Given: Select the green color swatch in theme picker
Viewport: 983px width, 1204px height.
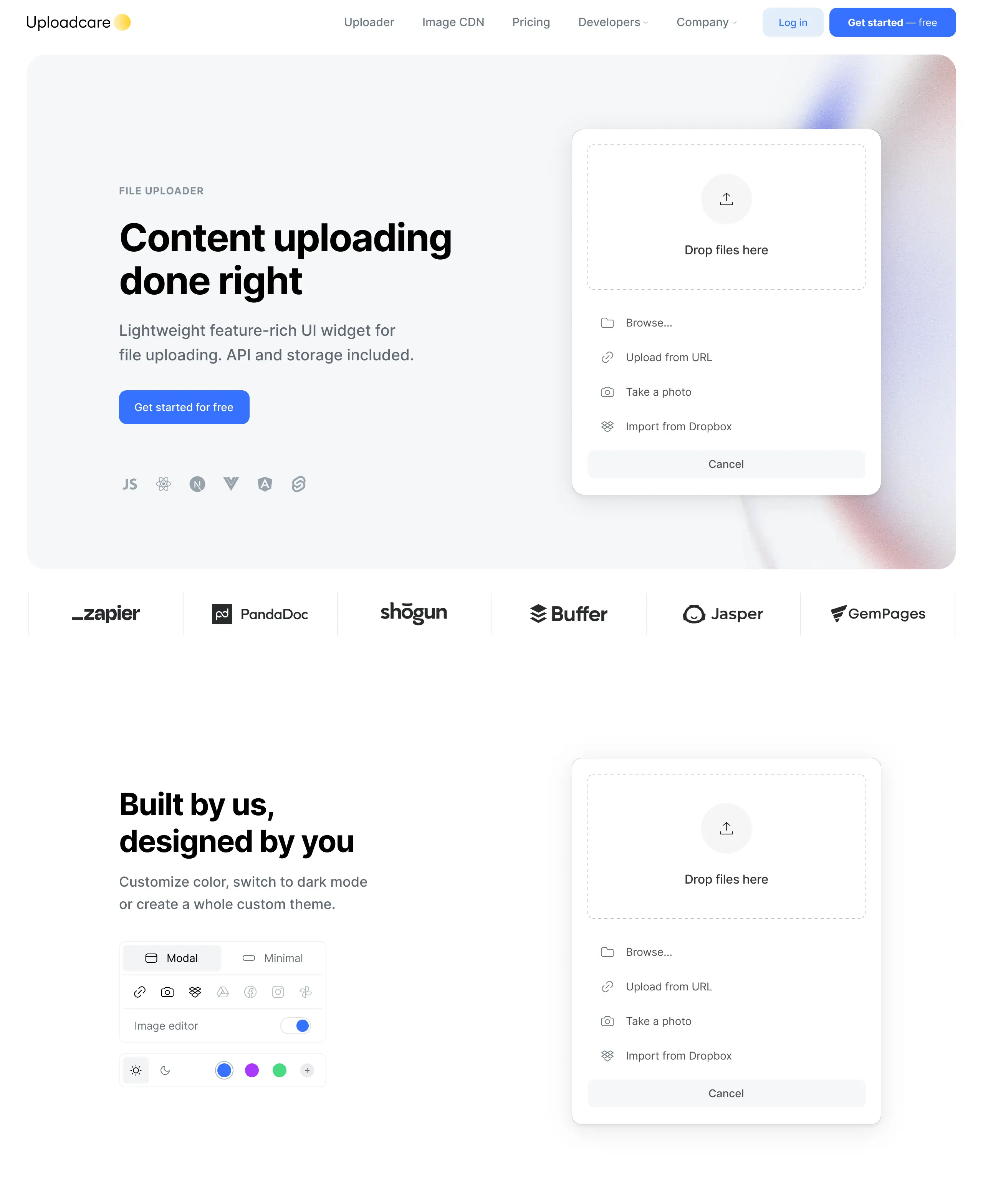Looking at the screenshot, I should (x=279, y=1070).
